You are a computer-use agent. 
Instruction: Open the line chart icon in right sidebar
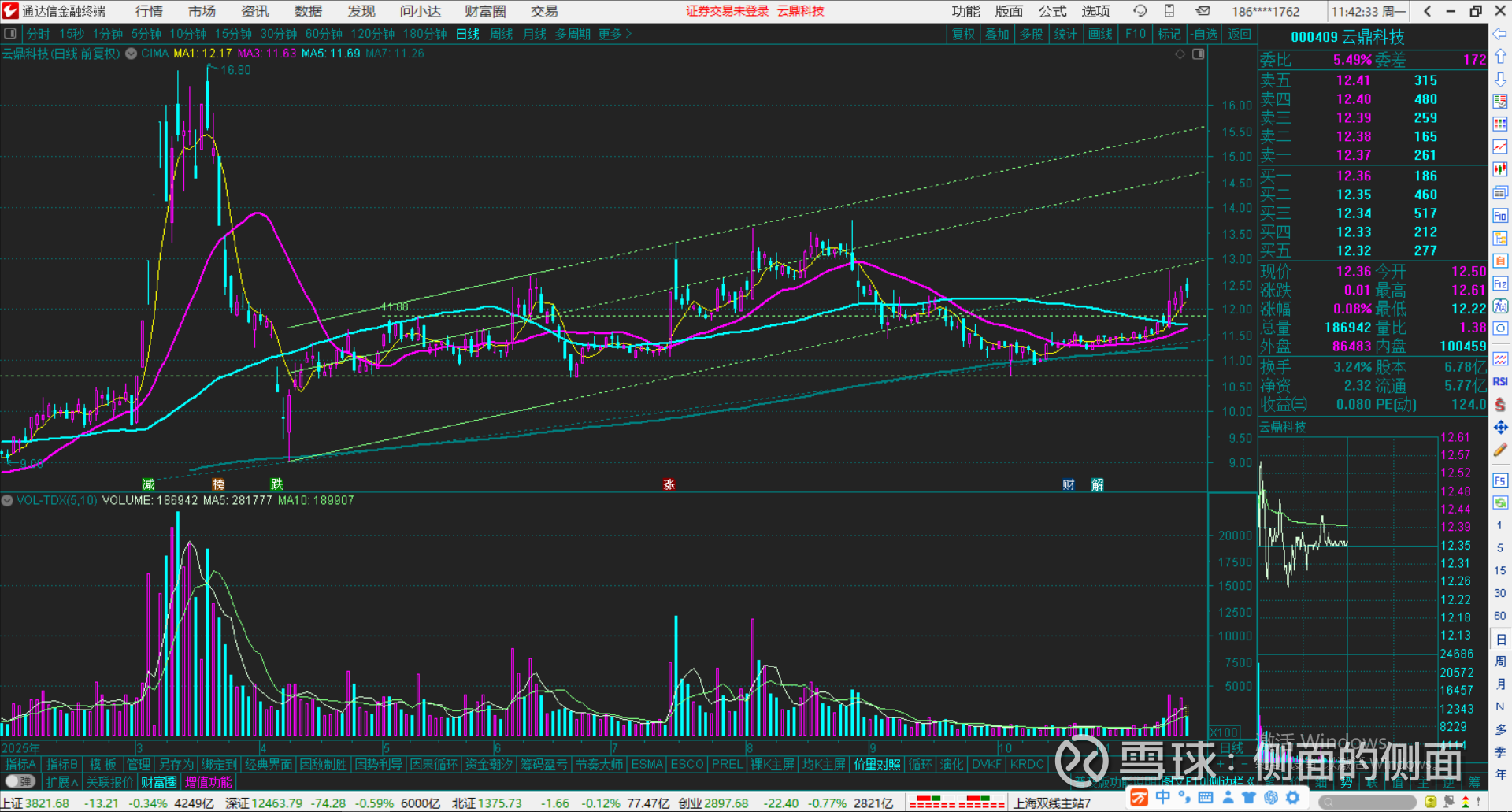pos(1500,147)
